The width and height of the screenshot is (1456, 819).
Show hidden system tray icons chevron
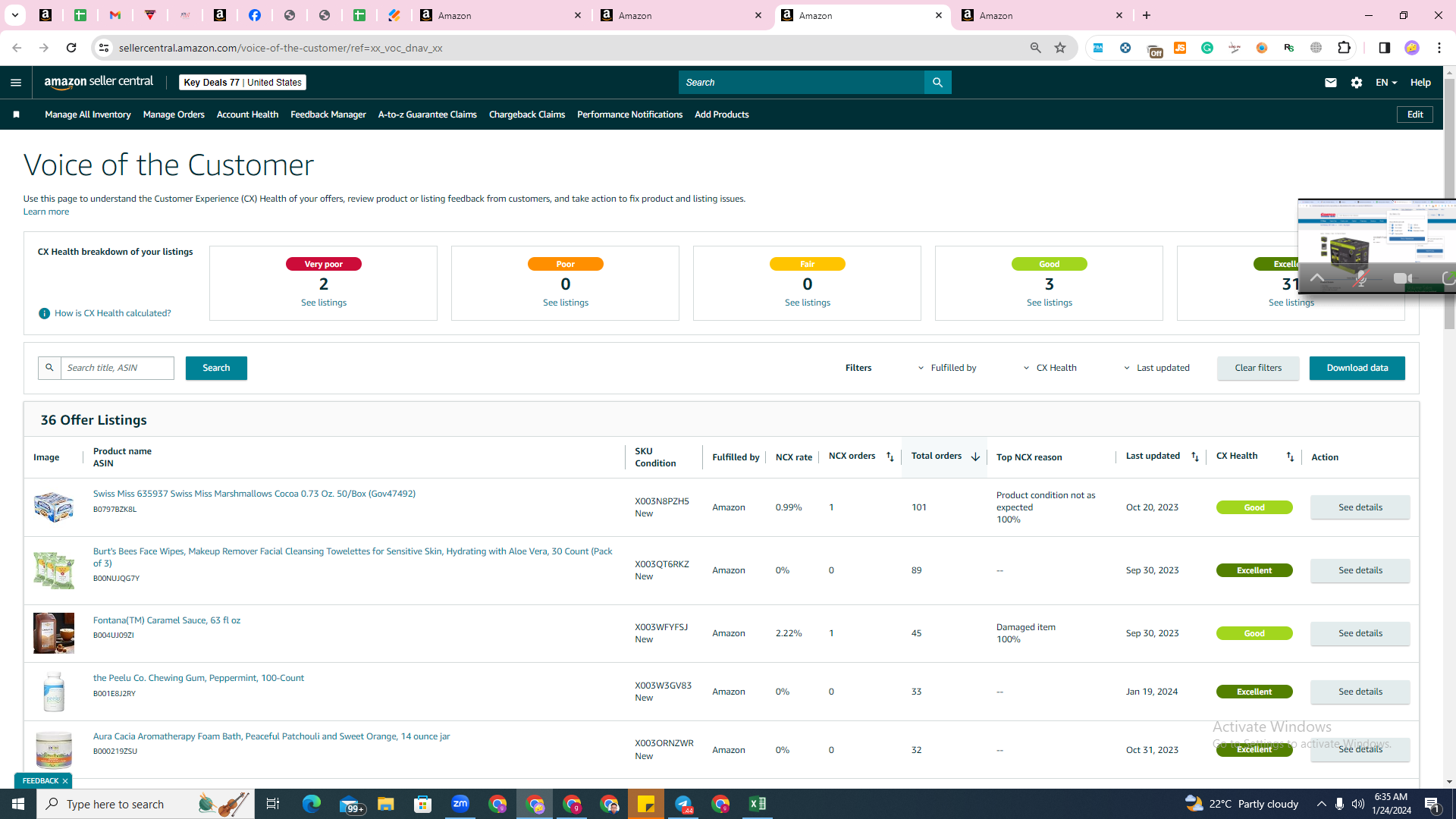tap(1322, 804)
